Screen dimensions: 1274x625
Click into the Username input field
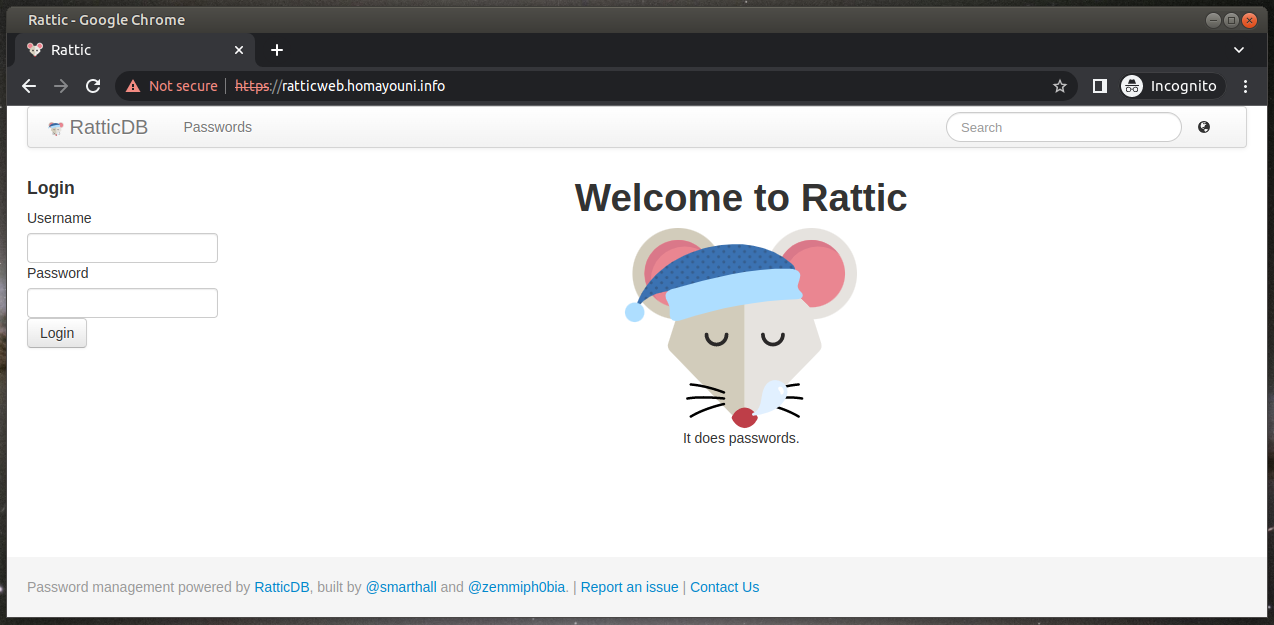click(x=122, y=248)
